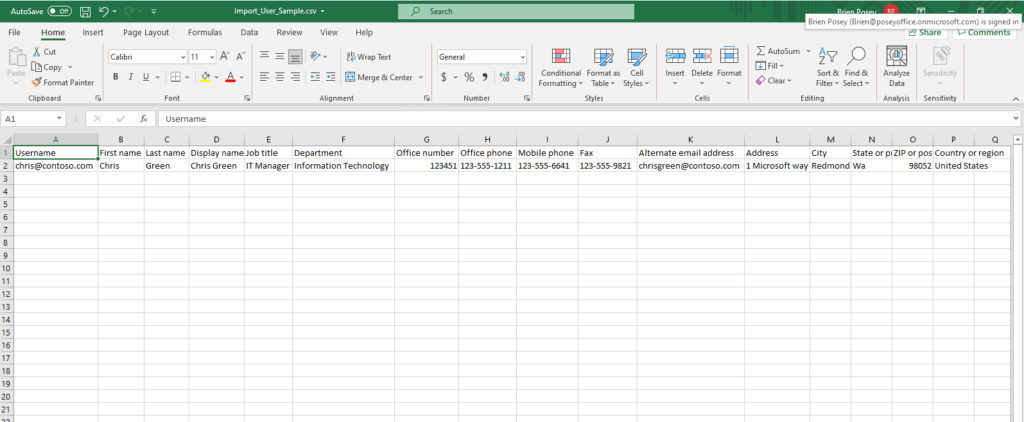1024x422 pixels.
Task: Click the Undo arrow icon
Action: click(104, 11)
